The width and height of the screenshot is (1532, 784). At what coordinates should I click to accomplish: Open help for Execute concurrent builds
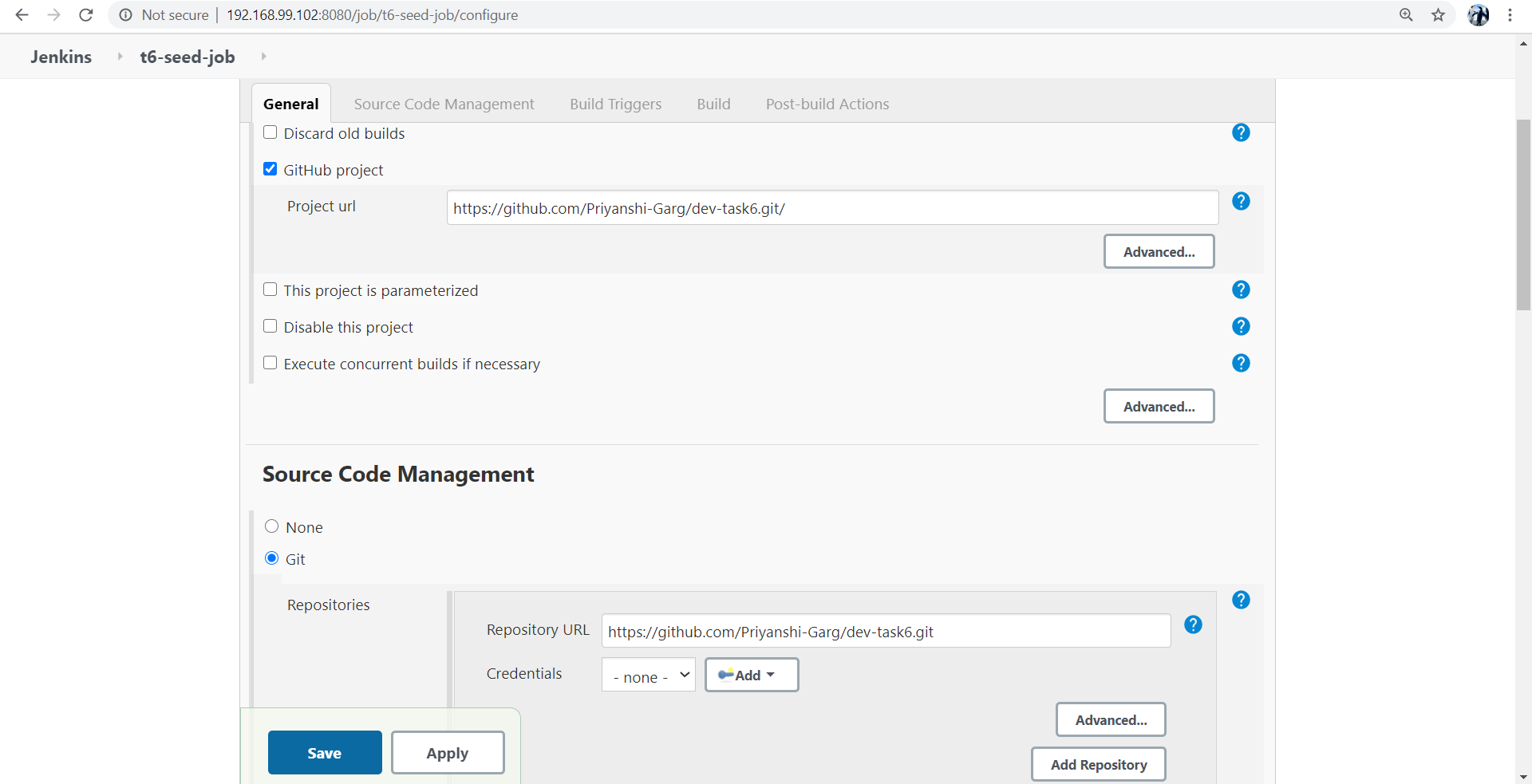[x=1241, y=363]
